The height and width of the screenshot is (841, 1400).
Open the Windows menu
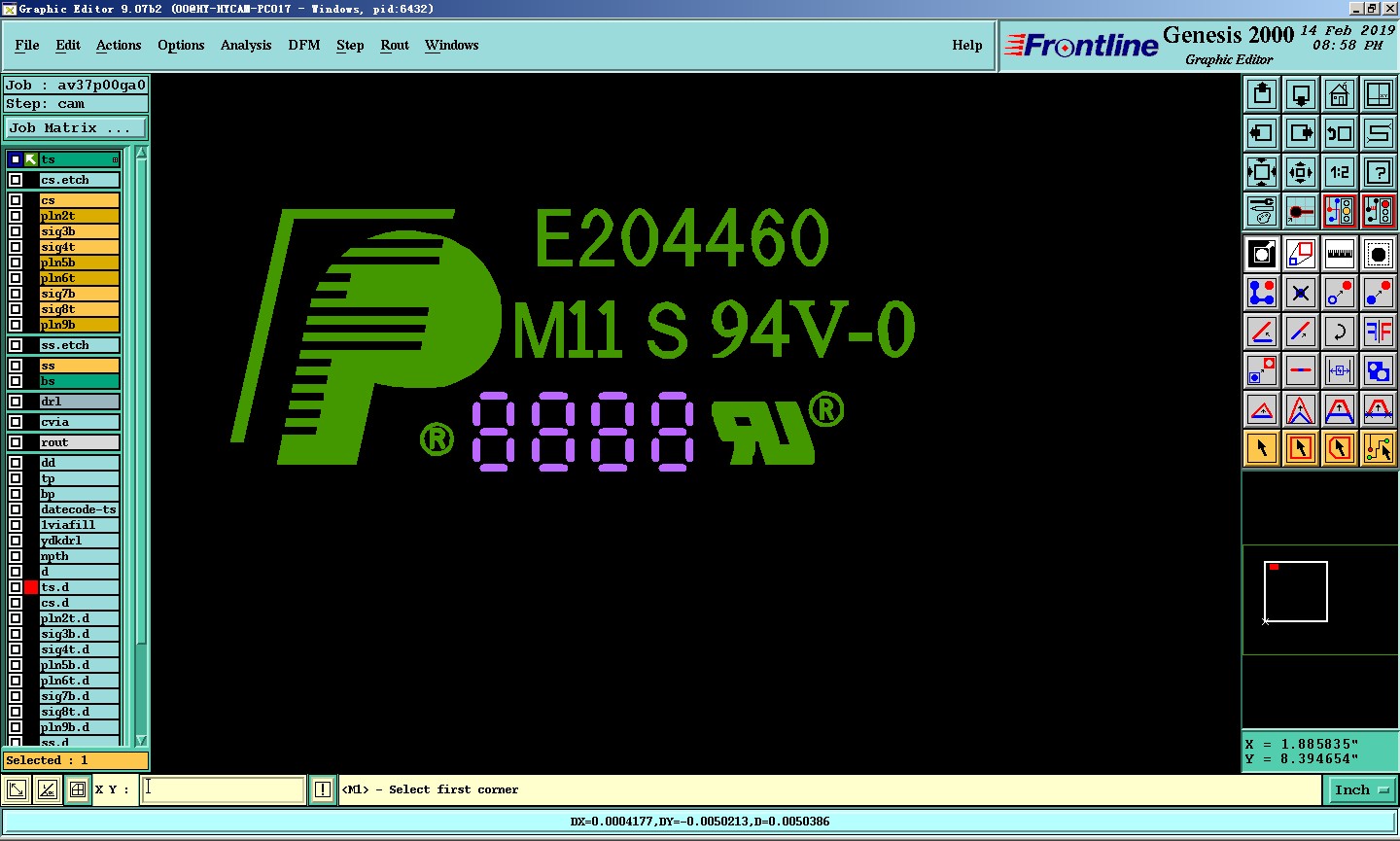click(x=451, y=45)
